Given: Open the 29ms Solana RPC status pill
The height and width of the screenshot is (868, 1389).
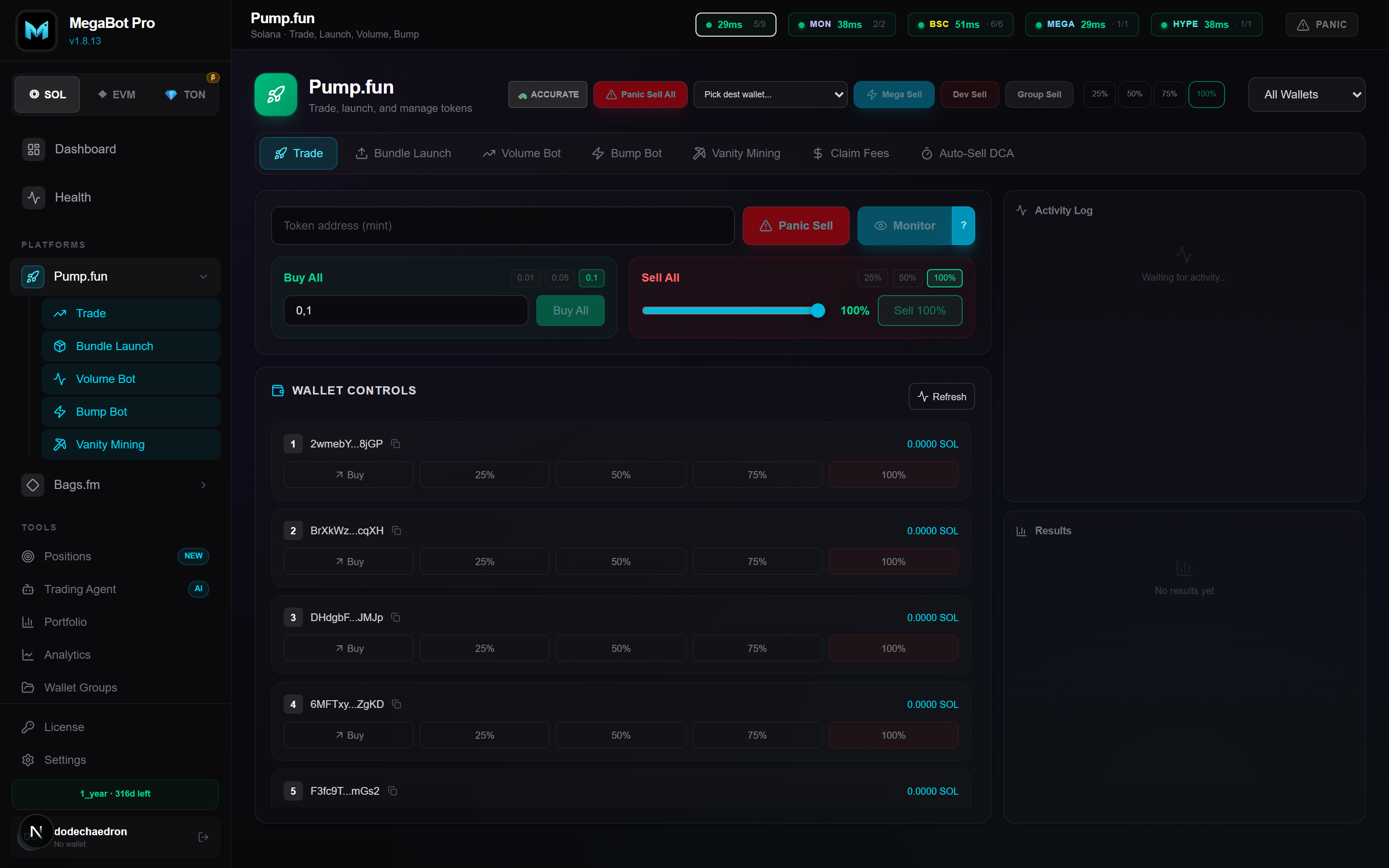Looking at the screenshot, I should (x=735, y=25).
